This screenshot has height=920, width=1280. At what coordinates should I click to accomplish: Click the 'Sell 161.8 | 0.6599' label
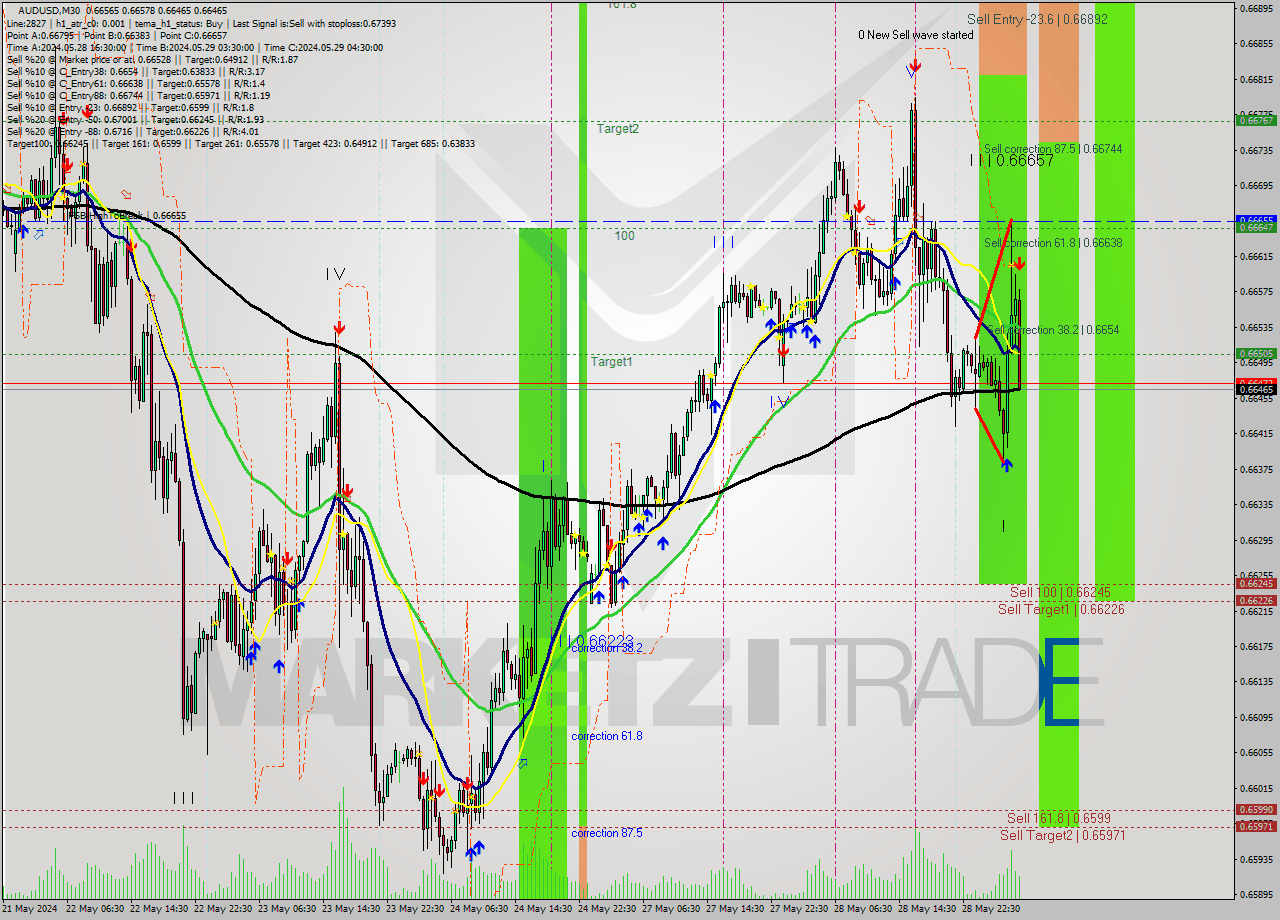pyautogui.click(x=1058, y=818)
